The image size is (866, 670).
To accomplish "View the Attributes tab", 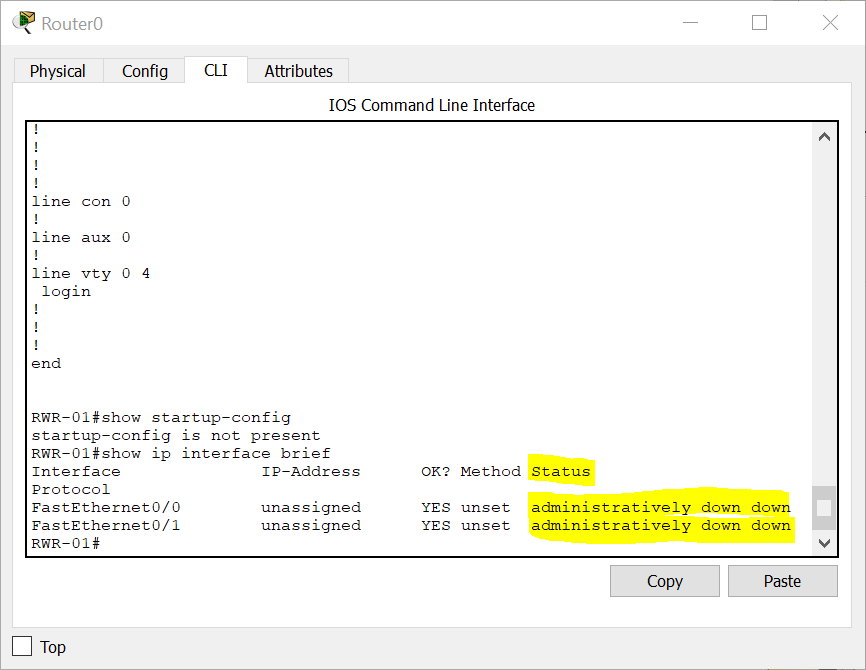I will tap(298, 71).
